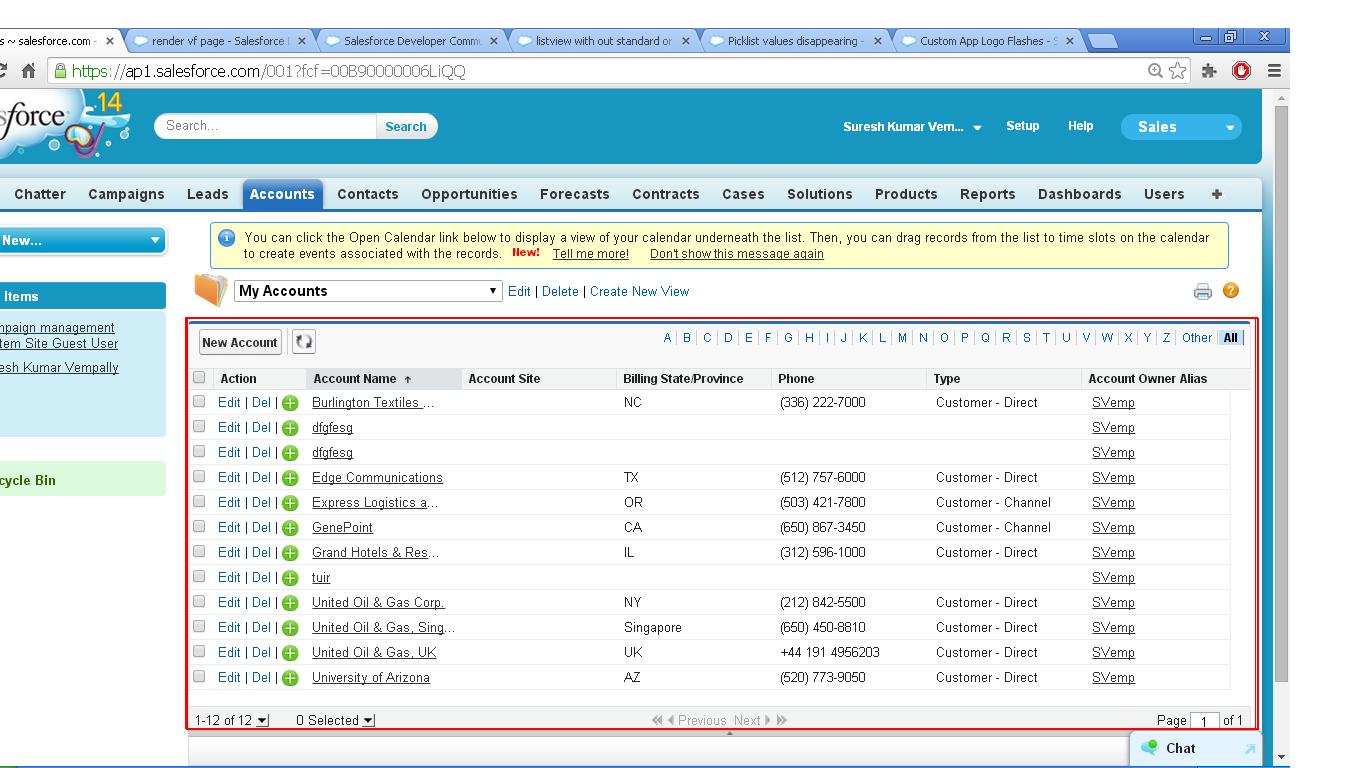Click the orange help question mark icon

pyautogui.click(x=1231, y=290)
